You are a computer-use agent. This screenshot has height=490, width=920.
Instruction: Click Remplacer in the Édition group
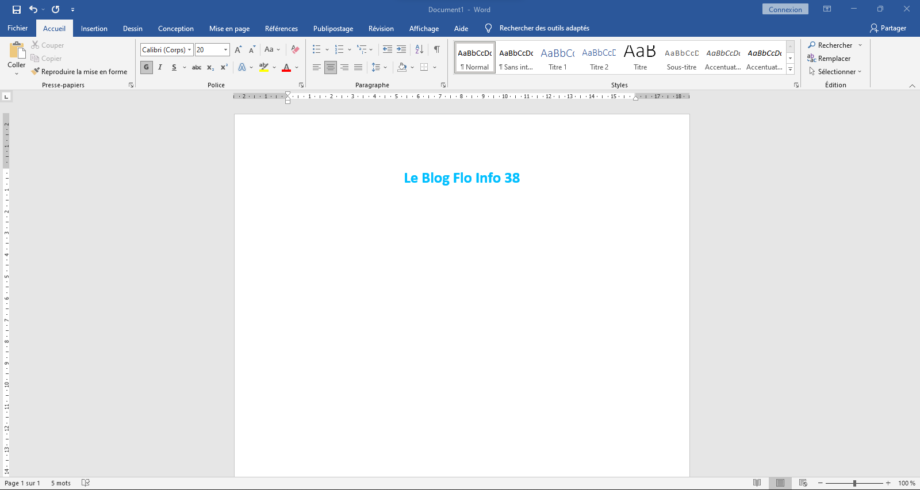tap(829, 59)
